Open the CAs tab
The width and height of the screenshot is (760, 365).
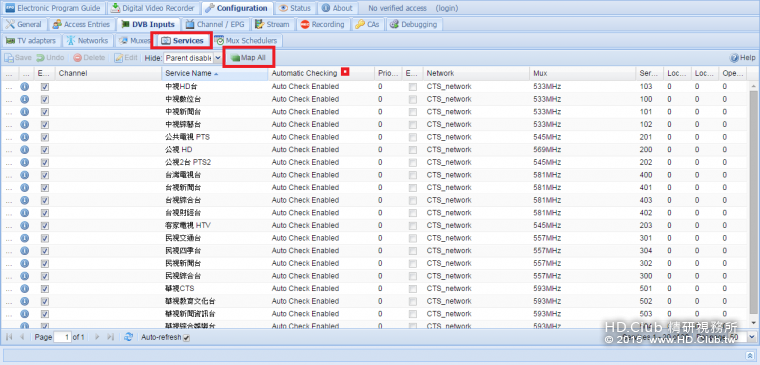click(x=367, y=24)
